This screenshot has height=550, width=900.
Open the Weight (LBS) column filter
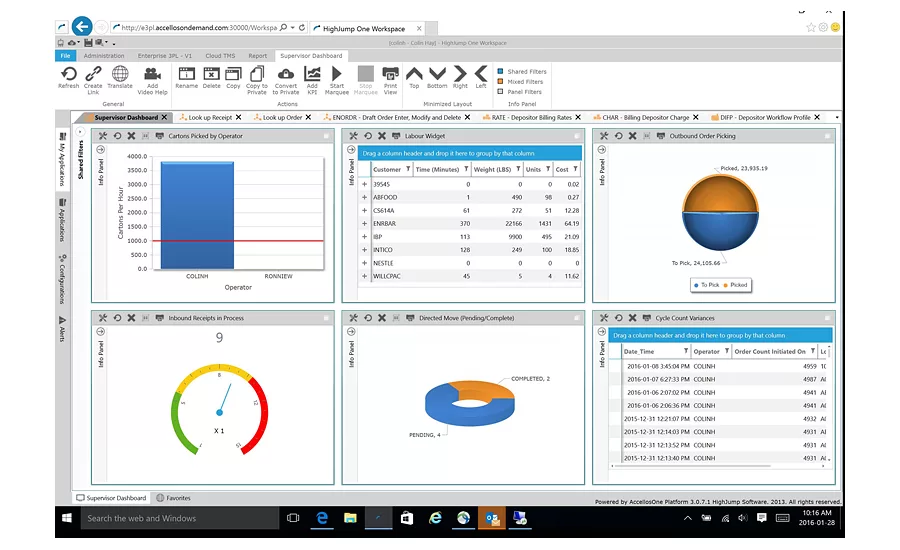coord(518,169)
